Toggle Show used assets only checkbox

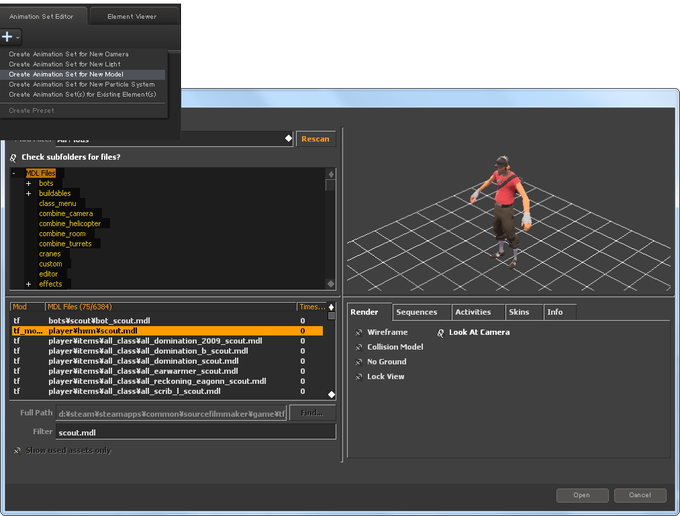[x=17, y=451]
